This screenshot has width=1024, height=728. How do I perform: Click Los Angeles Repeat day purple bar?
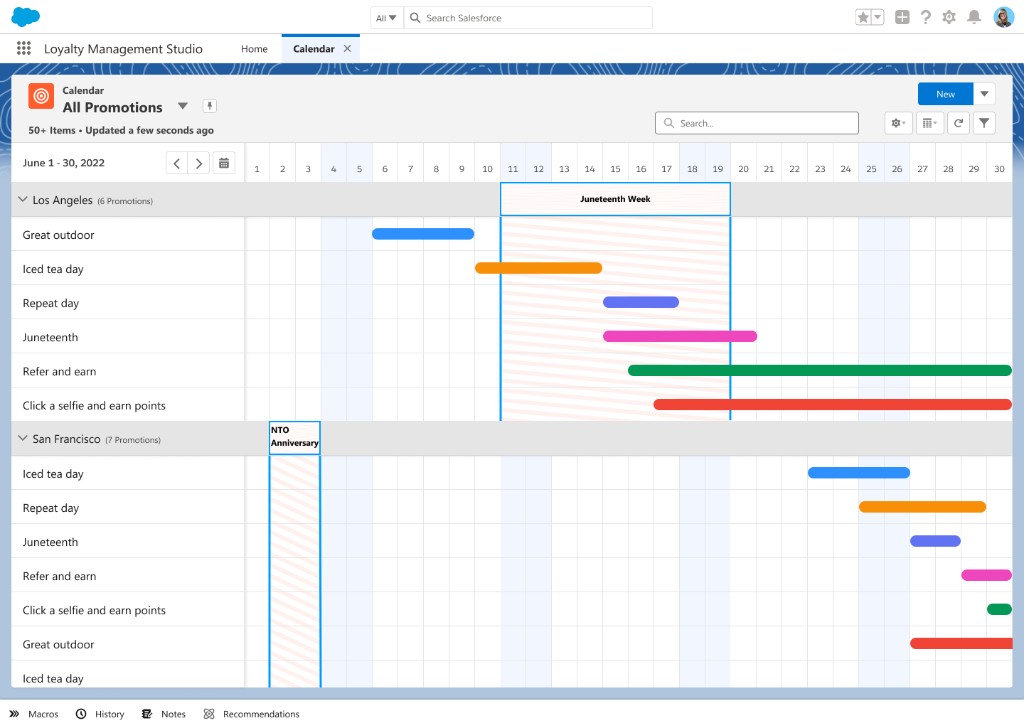click(641, 302)
